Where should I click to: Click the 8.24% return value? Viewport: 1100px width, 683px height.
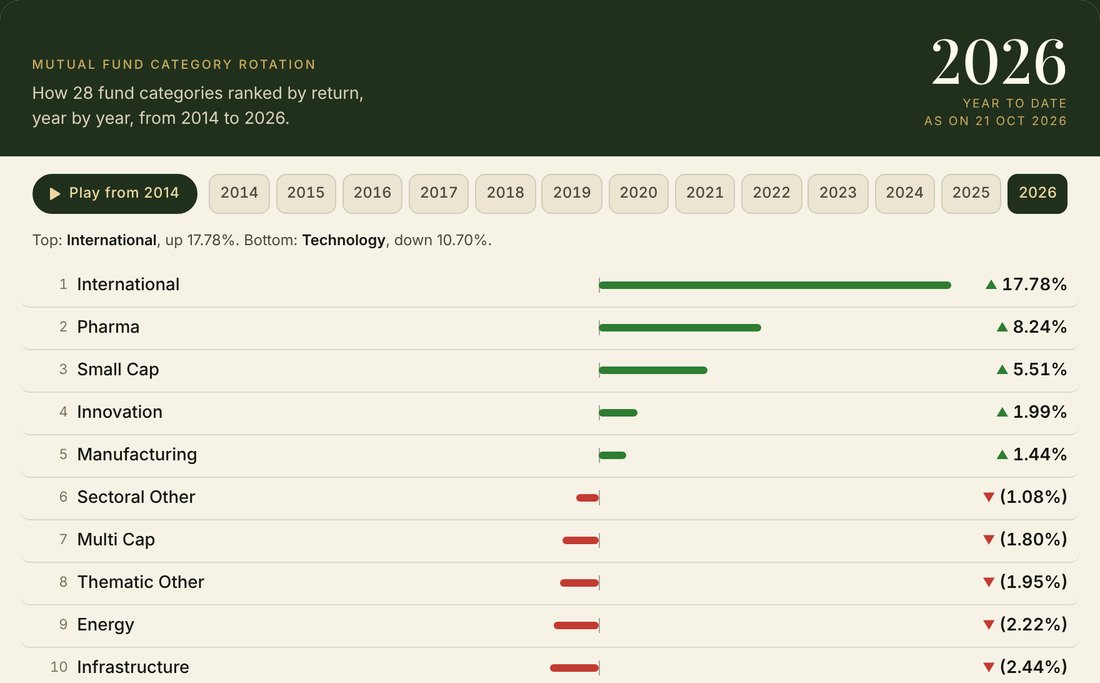pos(1040,327)
